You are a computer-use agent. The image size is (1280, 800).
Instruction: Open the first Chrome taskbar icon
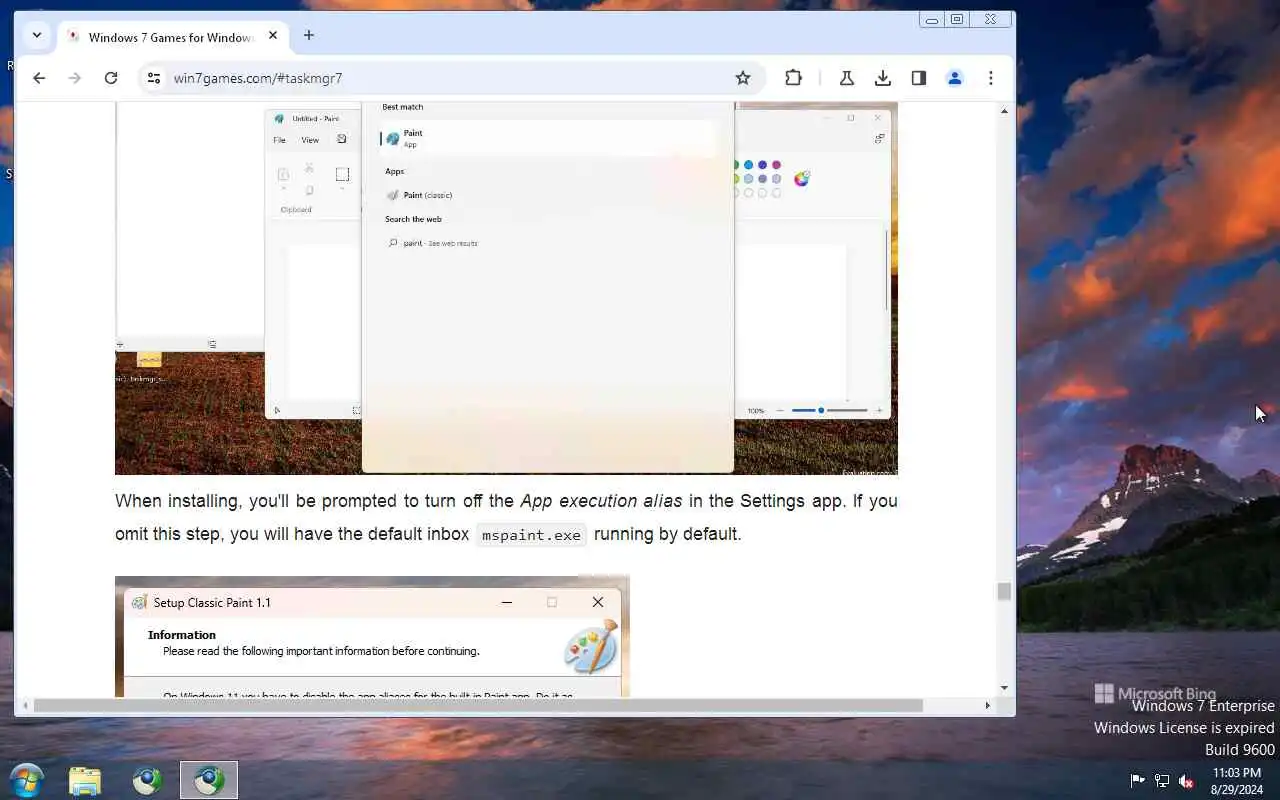(147, 780)
